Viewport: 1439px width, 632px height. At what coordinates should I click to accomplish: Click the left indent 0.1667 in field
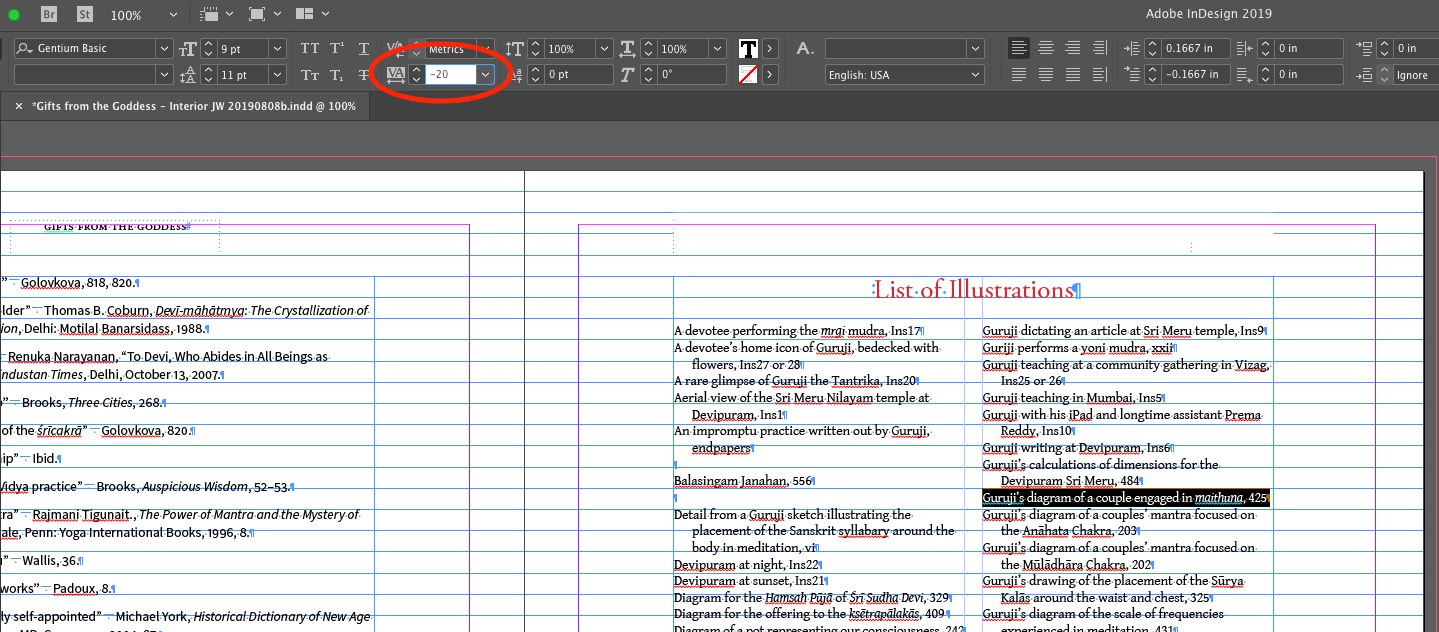[1195, 48]
